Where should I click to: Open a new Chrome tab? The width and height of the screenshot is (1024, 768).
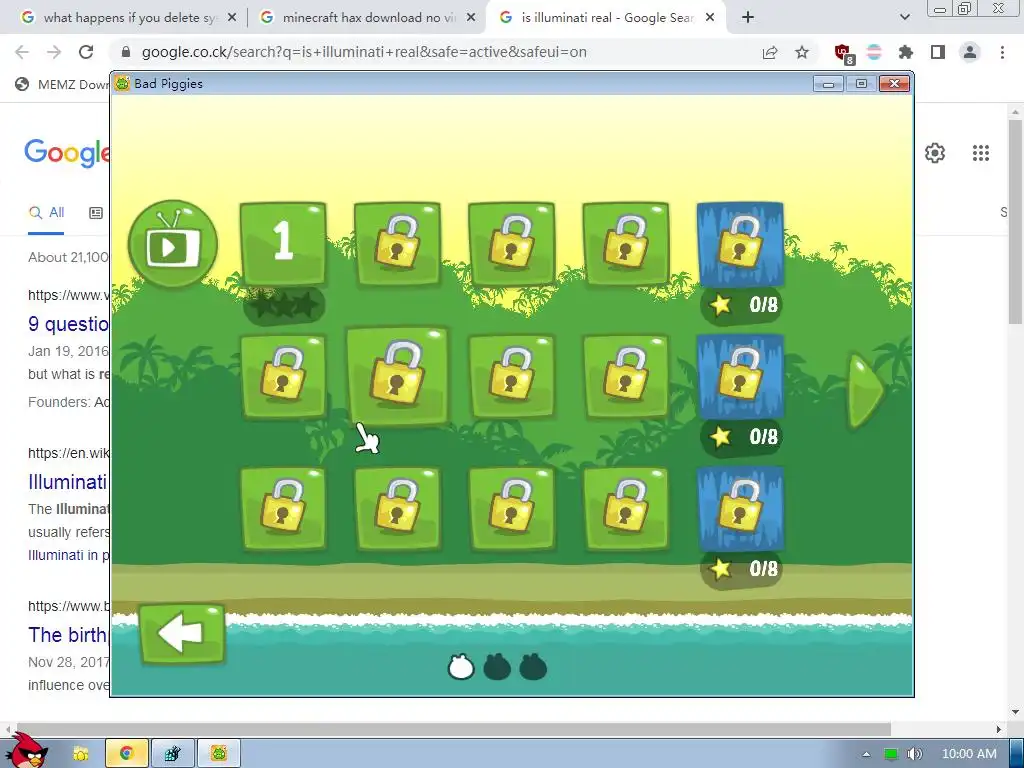[748, 18]
